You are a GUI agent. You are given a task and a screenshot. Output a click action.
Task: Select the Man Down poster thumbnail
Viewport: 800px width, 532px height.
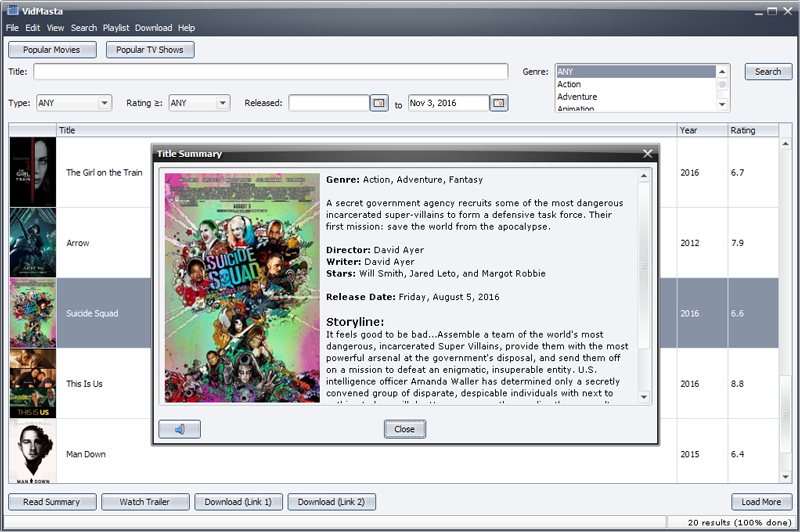[x=33, y=451]
